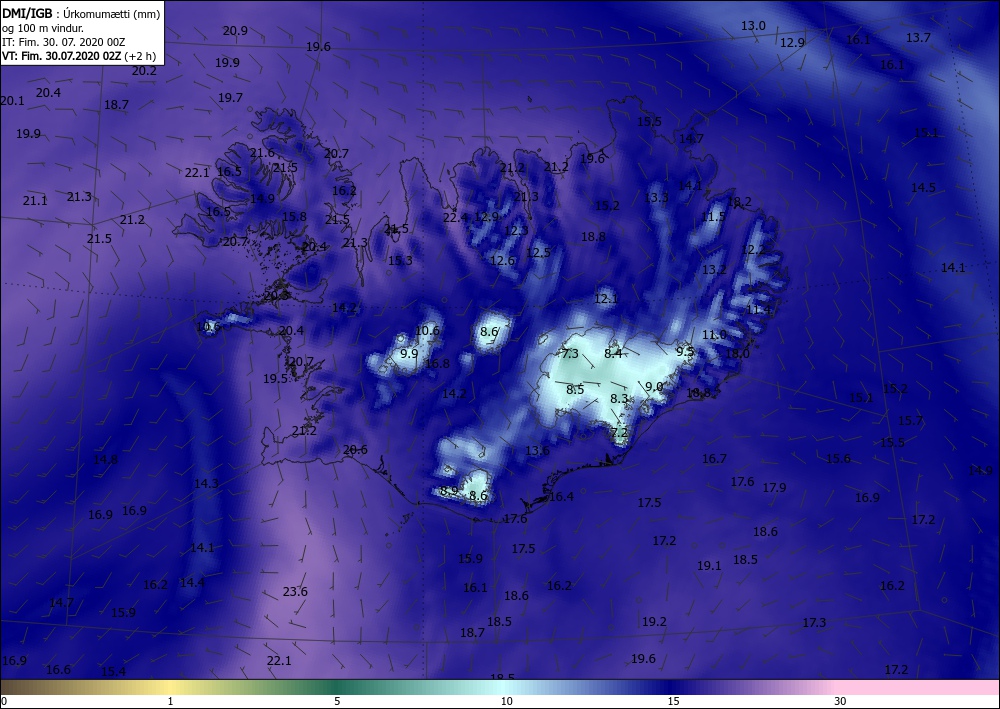Click the 14.4 value on the map
Image resolution: width=1000 pixels, height=709 pixels.
[192, 583]
